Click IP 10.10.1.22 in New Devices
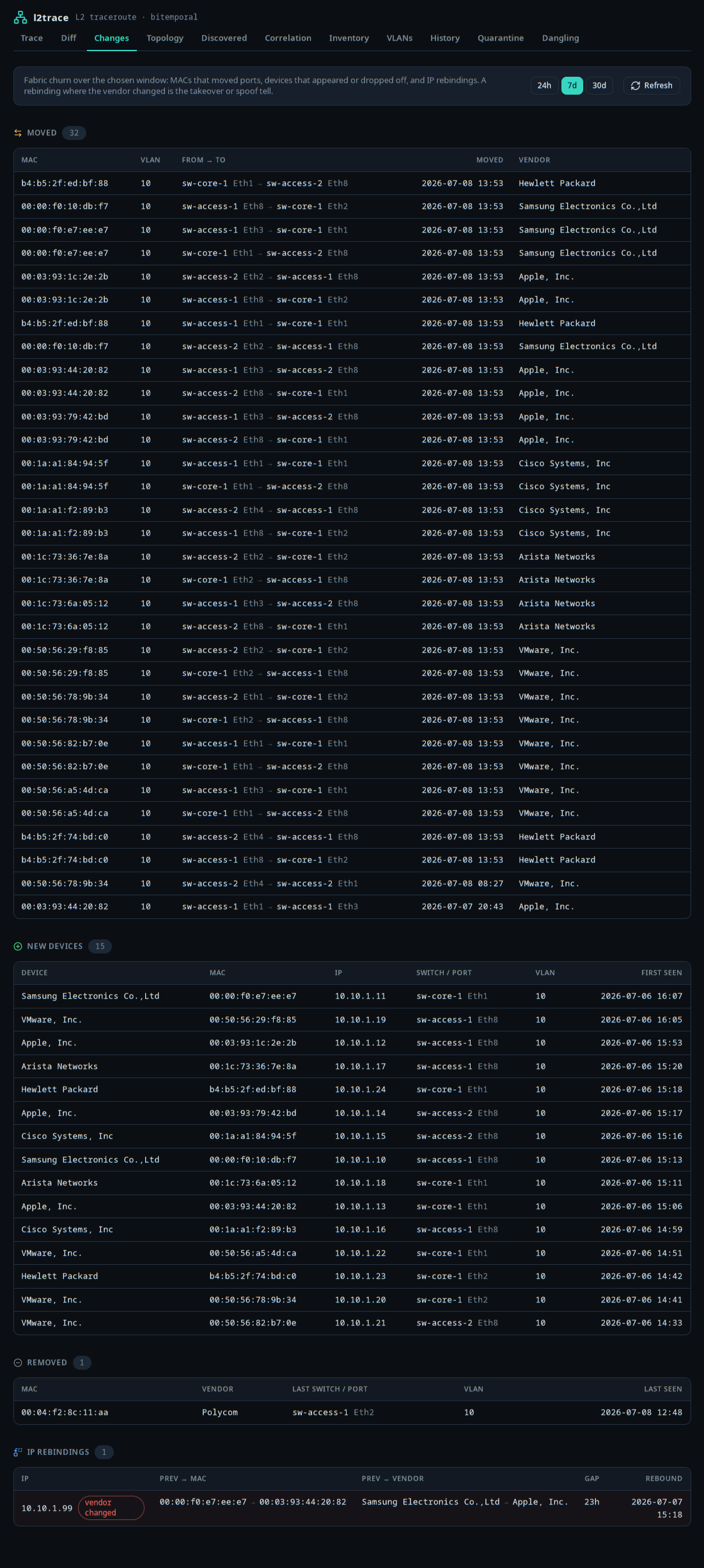The width and height of the screenshot is (704, 1568). pyautogui.click(x=360, y=1253)
